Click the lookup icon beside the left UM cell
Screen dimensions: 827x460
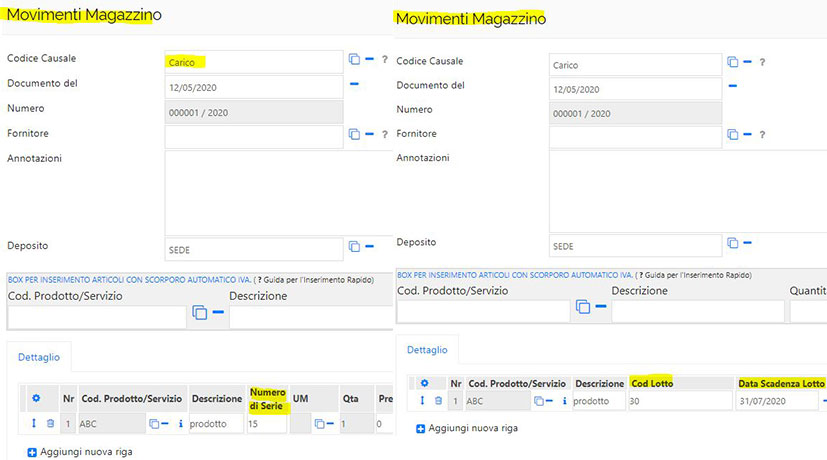coord(320,424)
